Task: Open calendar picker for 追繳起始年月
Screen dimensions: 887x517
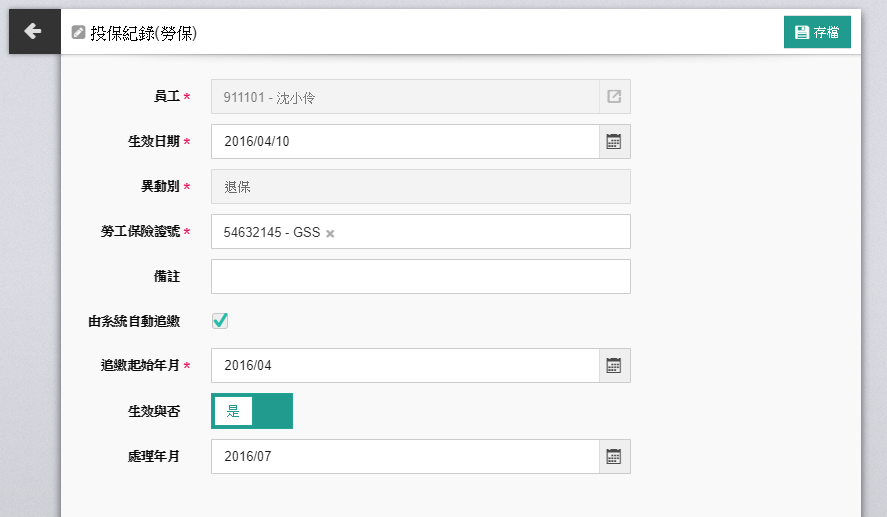Action: pyautogui.click(x=614, y=366)
